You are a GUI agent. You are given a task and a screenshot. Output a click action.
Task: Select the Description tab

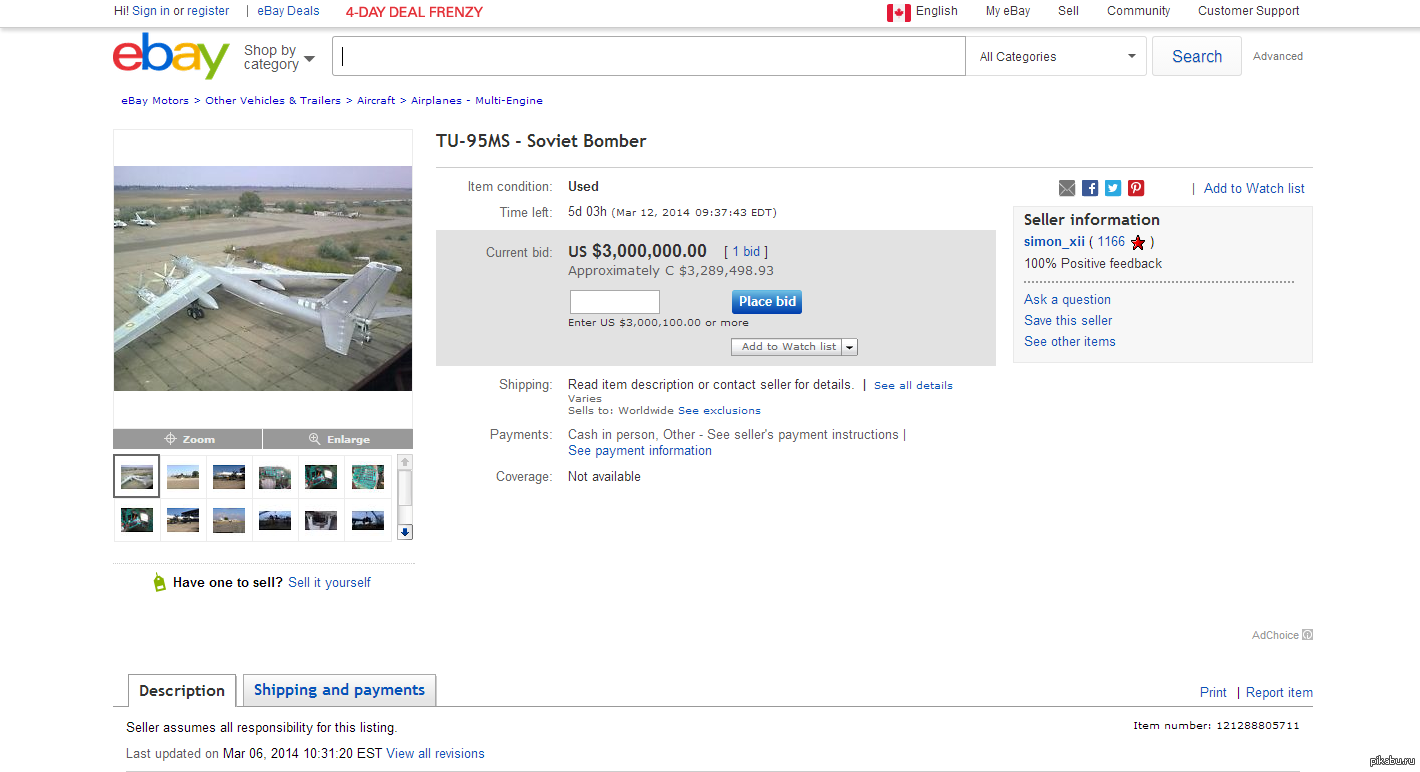pyautogui.click(x=182, y=691)
